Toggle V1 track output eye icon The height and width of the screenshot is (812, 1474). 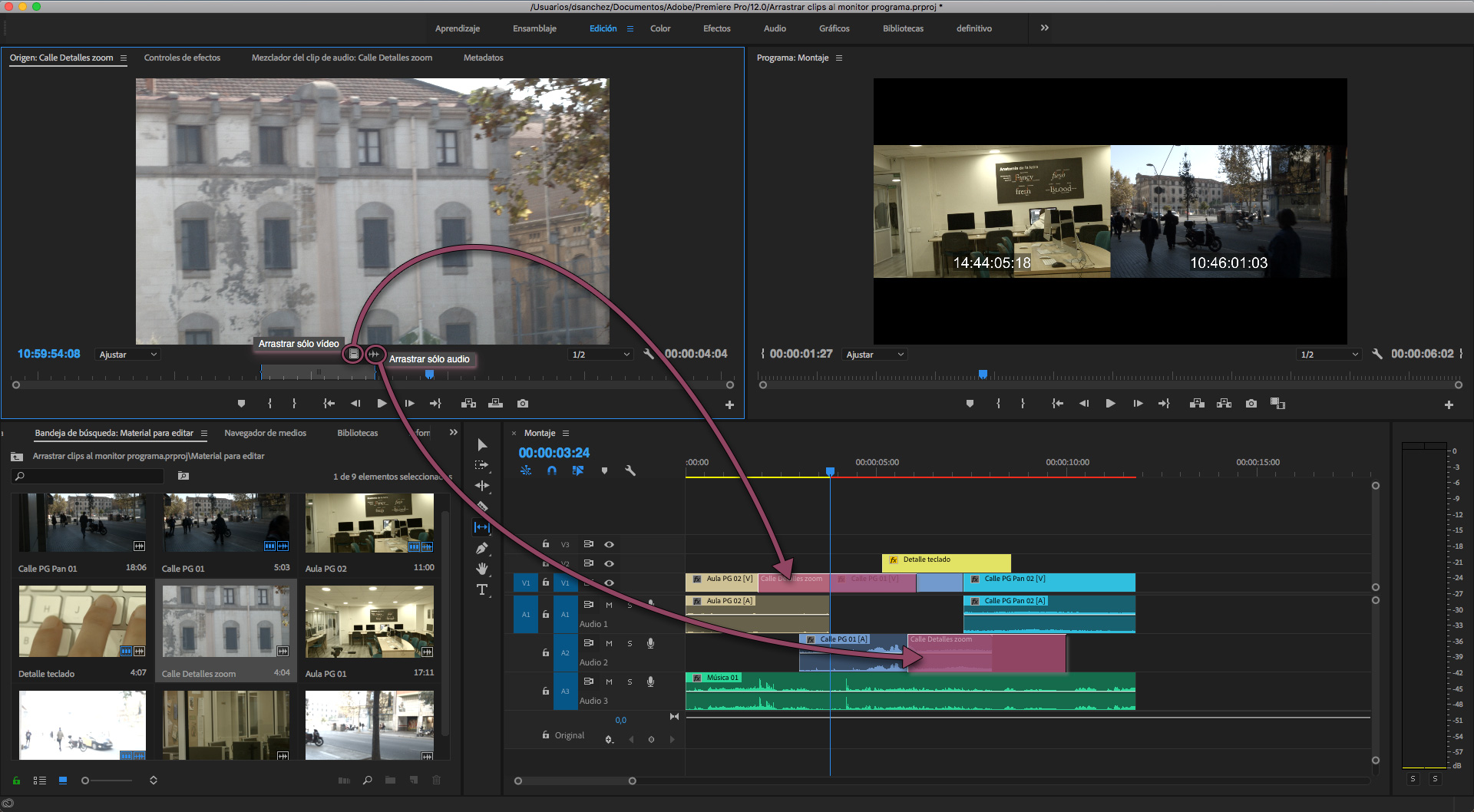pyautogui.click(x=609, y=583)
